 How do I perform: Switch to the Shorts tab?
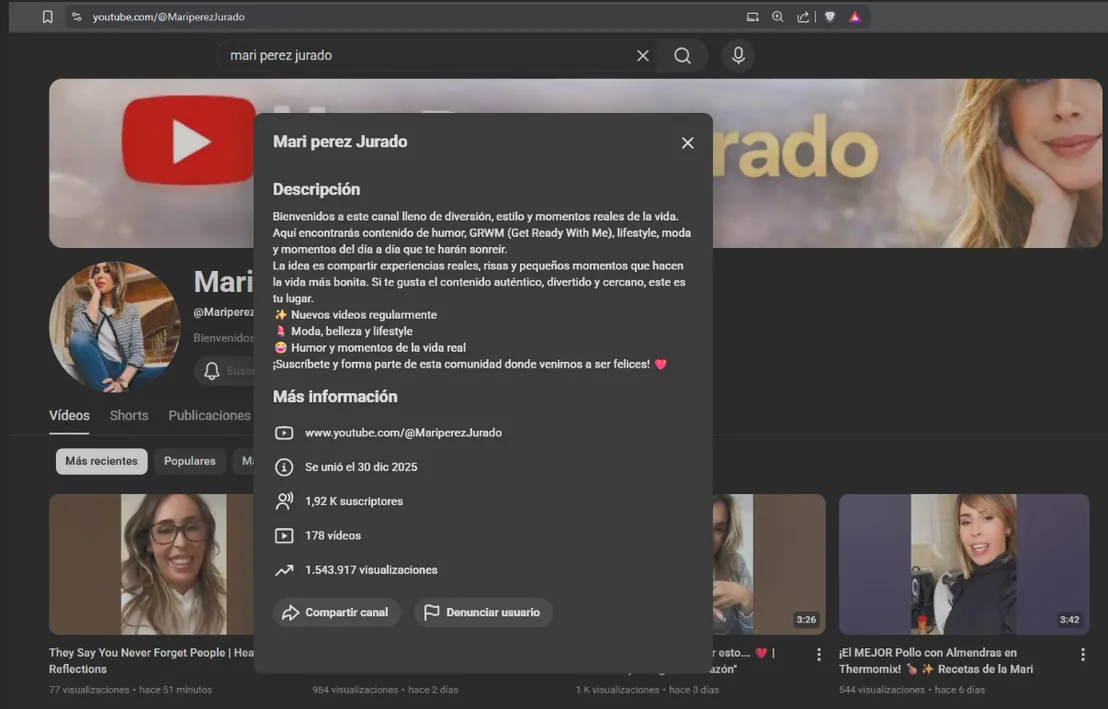[x=129, y=416]
